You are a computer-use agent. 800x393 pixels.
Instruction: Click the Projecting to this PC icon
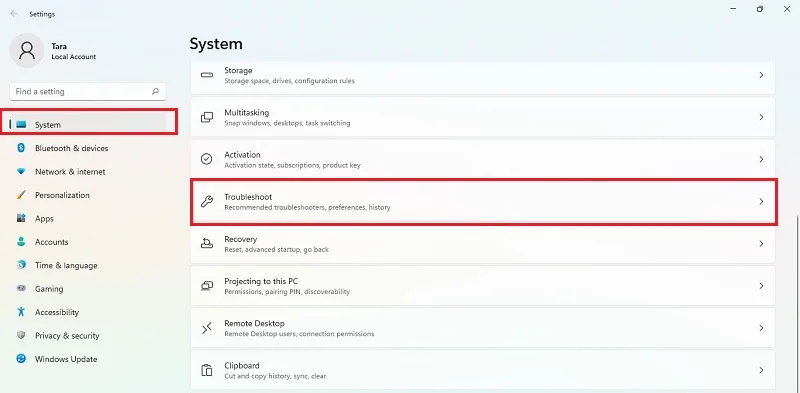pos(207,286)
